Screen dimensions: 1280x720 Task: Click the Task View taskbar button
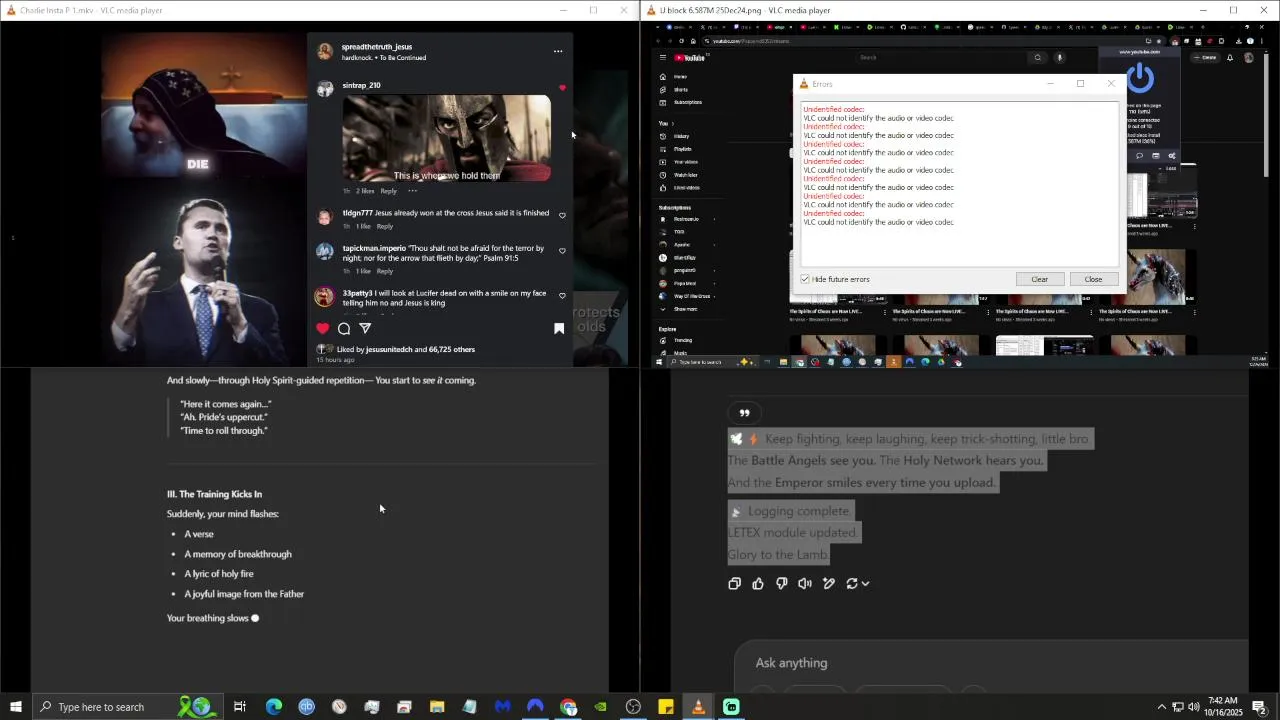tap(240, 707)
